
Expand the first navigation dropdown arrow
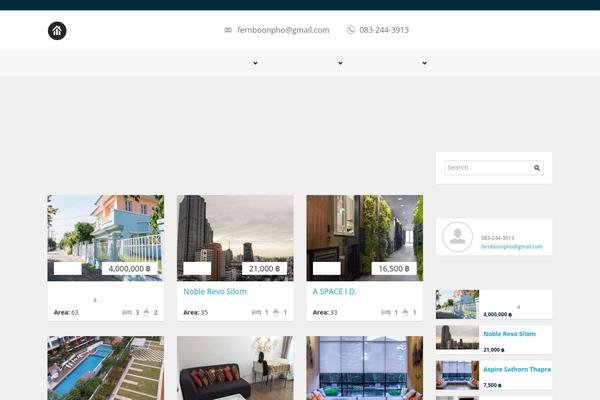point(255,63)
